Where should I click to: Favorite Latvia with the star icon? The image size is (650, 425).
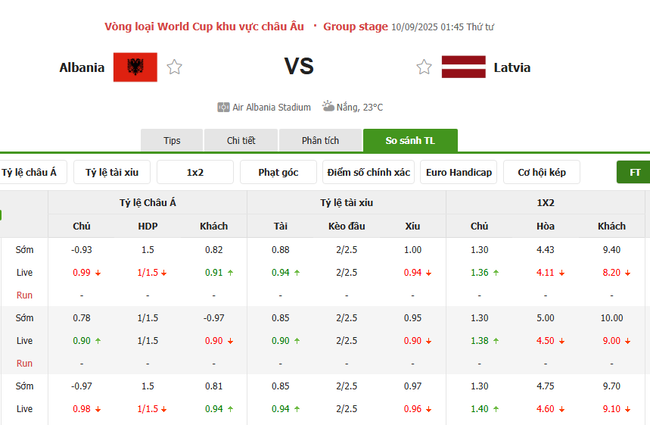[424, 68]
